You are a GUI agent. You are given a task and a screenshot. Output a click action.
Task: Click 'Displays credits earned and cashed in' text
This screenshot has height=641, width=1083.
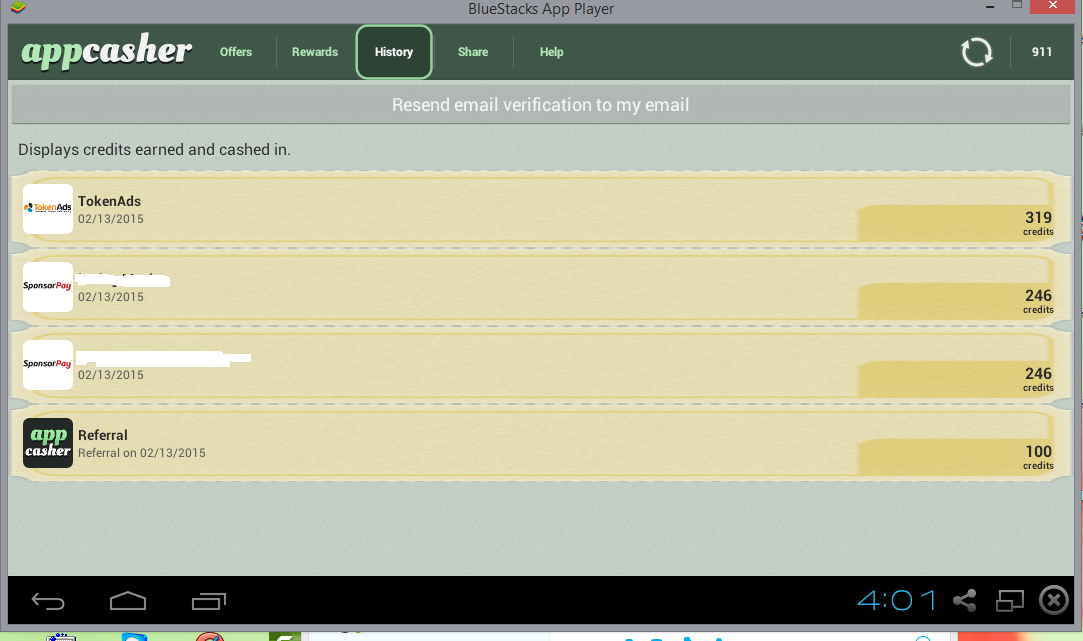pos(154,150)
